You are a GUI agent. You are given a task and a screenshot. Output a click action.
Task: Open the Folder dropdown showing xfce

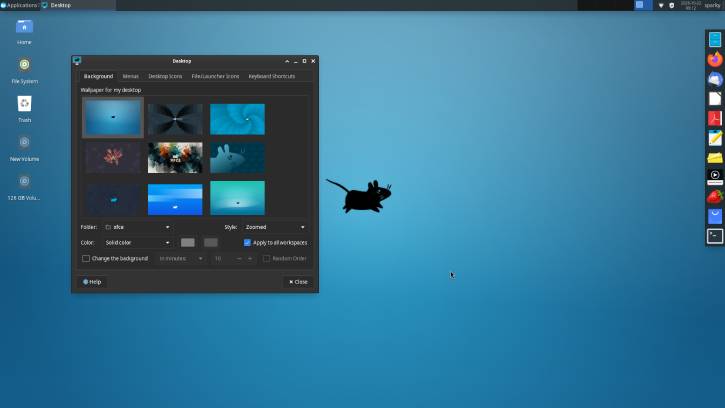click(137, 227)
